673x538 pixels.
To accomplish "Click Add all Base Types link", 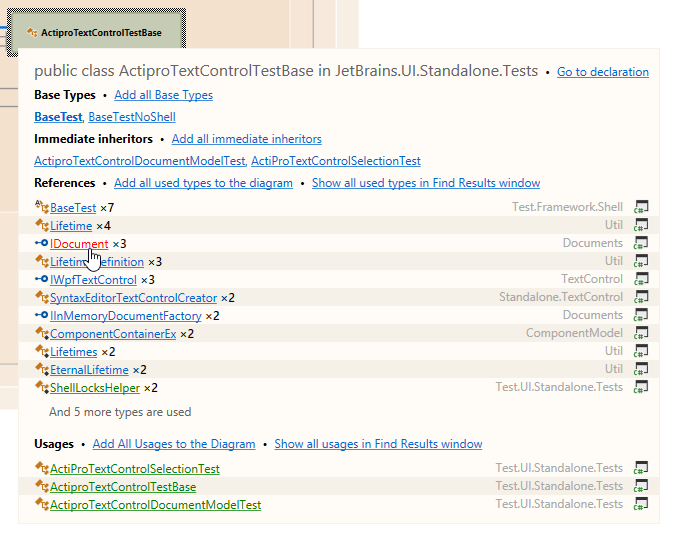I will tap(163, 95).
